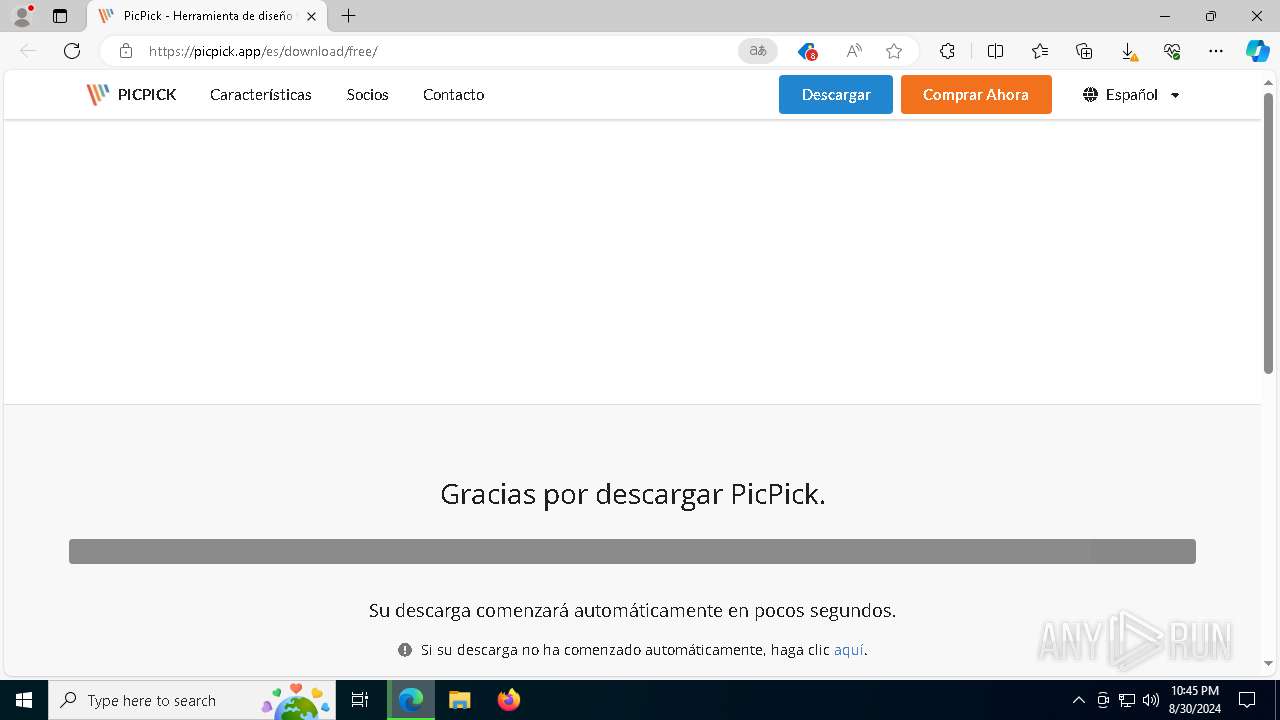Image resolution: width=1280 pixels, height=720 pixels.
Task: Open the Copilot sidebar icon
Action: coord(1257,51)
